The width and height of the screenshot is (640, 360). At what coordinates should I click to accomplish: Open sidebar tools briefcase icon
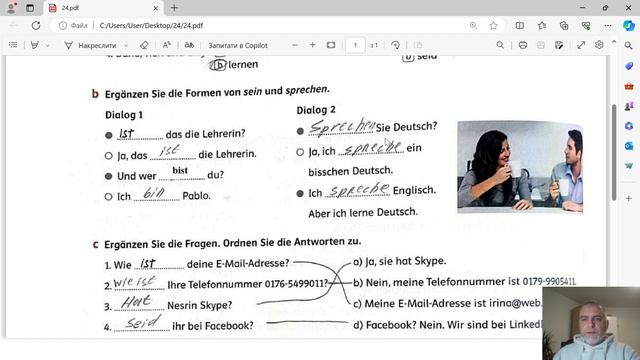629,86
